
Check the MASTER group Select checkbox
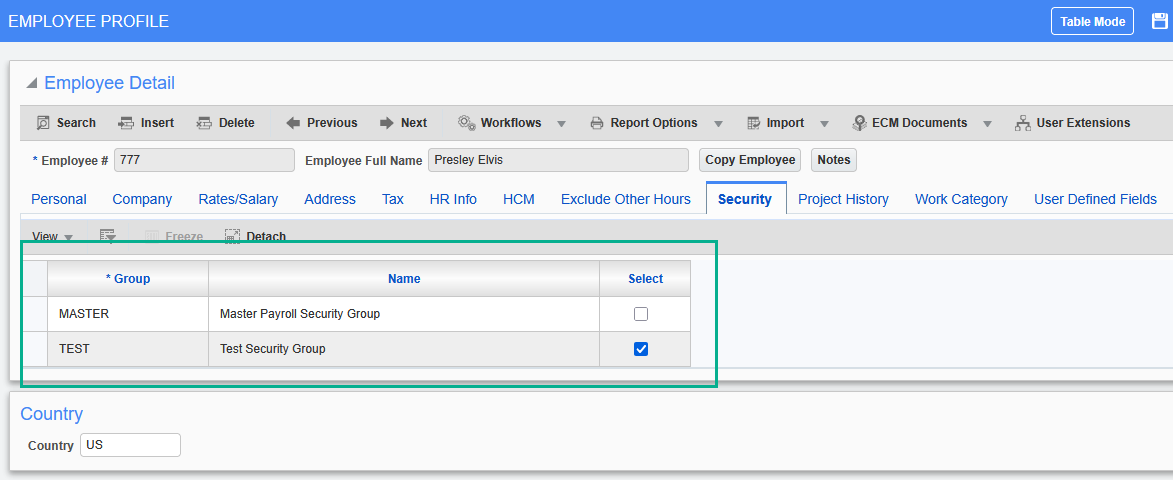[x=641, y=314]
